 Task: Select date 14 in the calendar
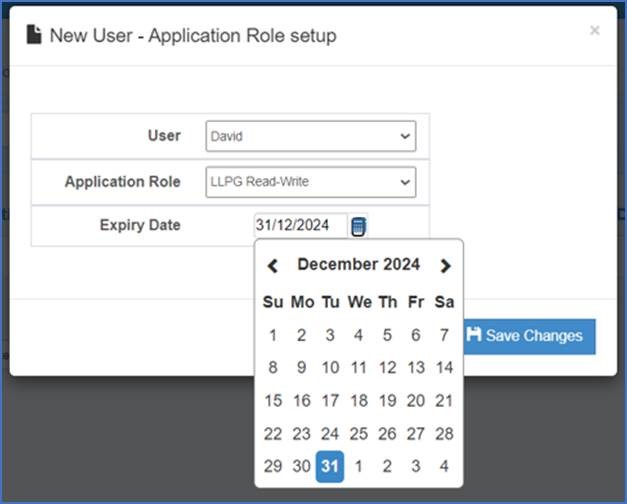(444, 368)
